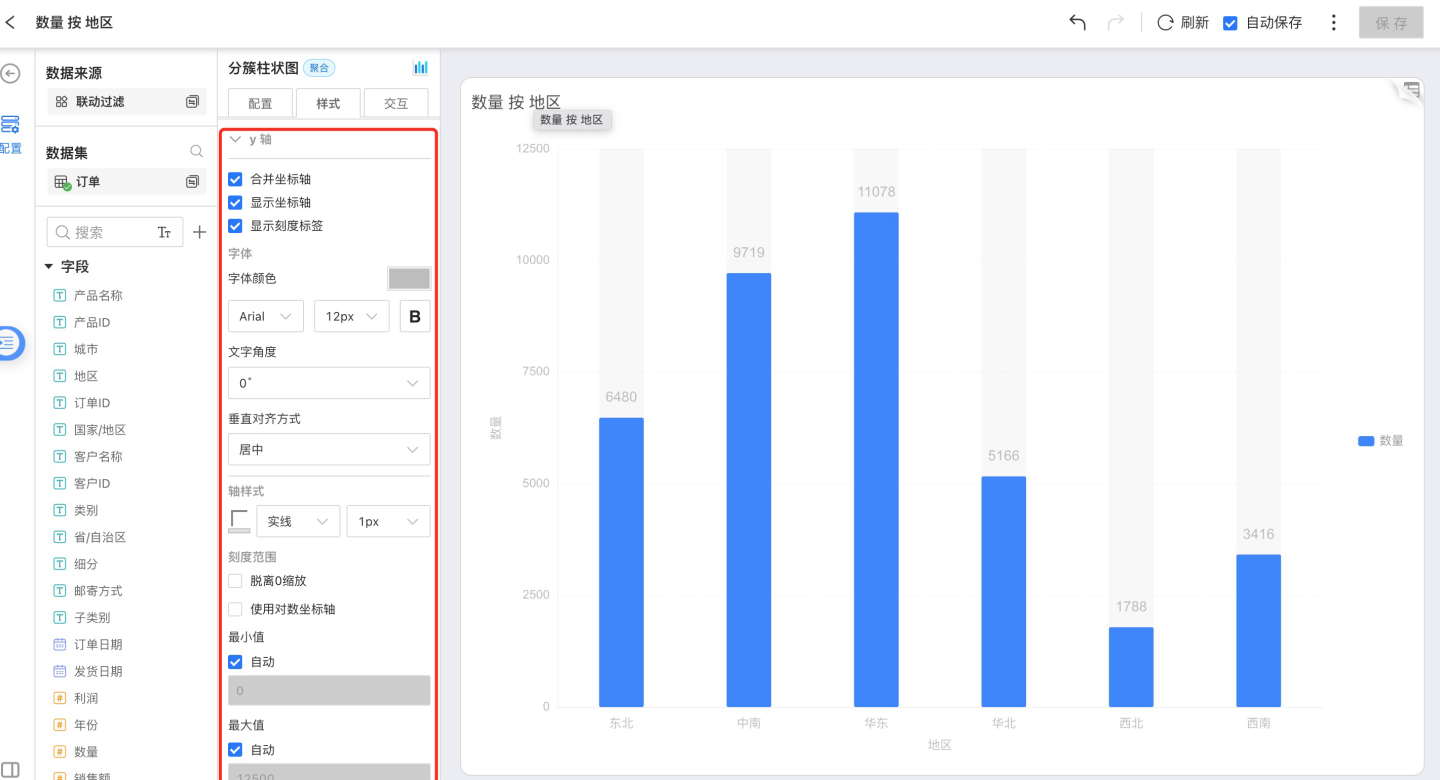Screen dimensions: 1440x780
Task: Open the 文字角度 dropdown
Action: pyautogui.click(x=329, y=383)
